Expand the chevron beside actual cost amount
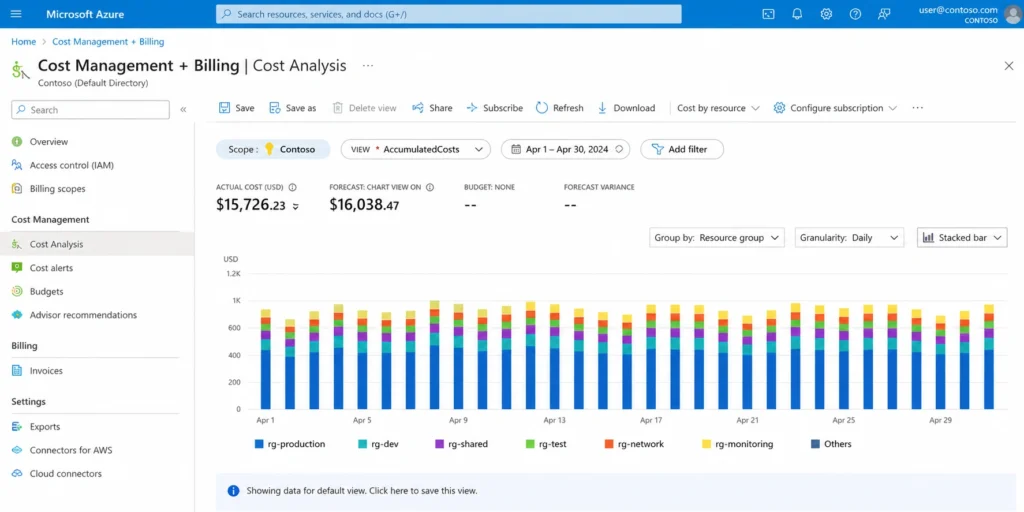This screenshot has height=512, width=1024. click(295, 206)
